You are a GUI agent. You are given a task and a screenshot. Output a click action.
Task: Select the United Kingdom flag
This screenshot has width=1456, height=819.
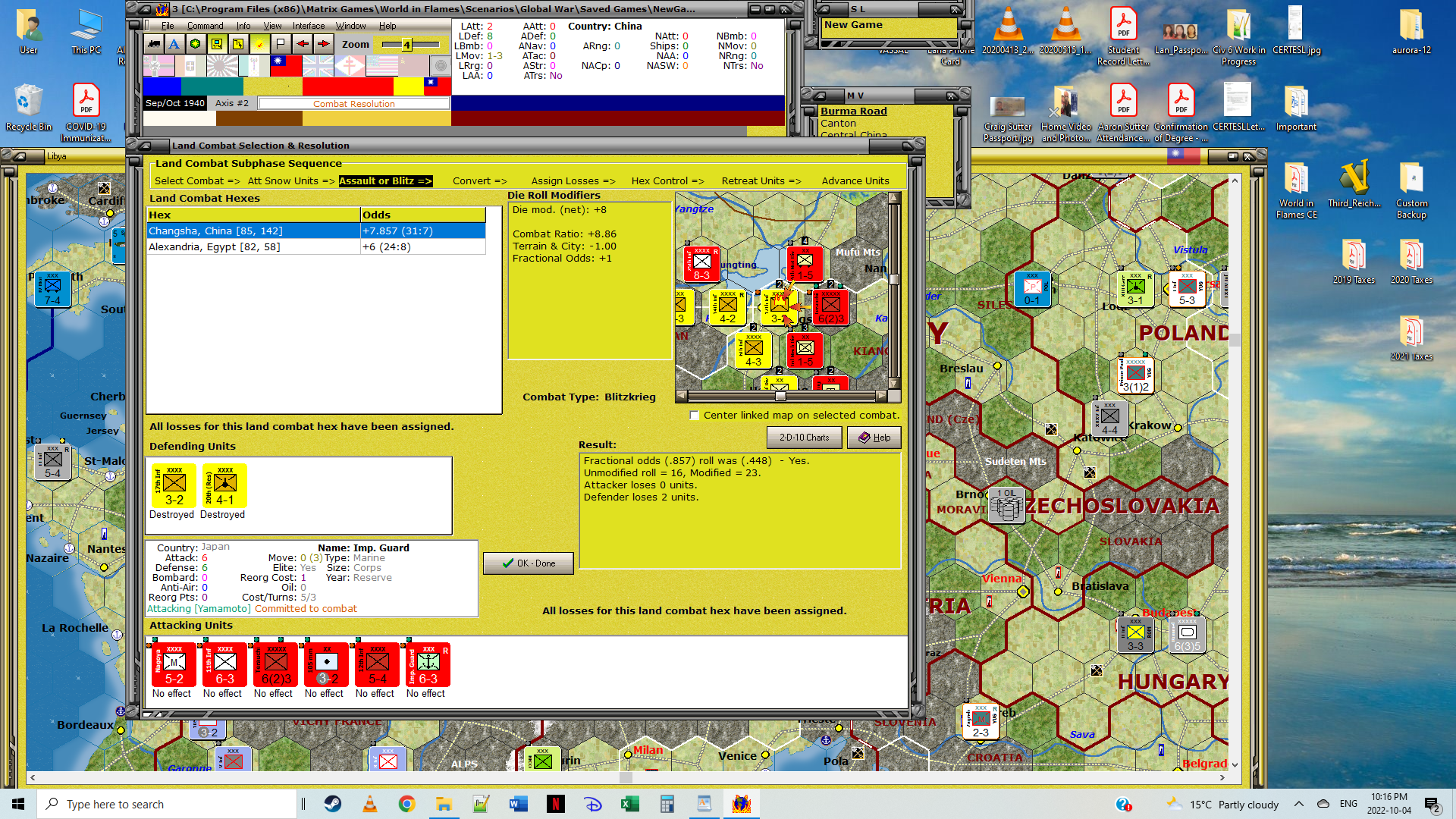(318, 66)
